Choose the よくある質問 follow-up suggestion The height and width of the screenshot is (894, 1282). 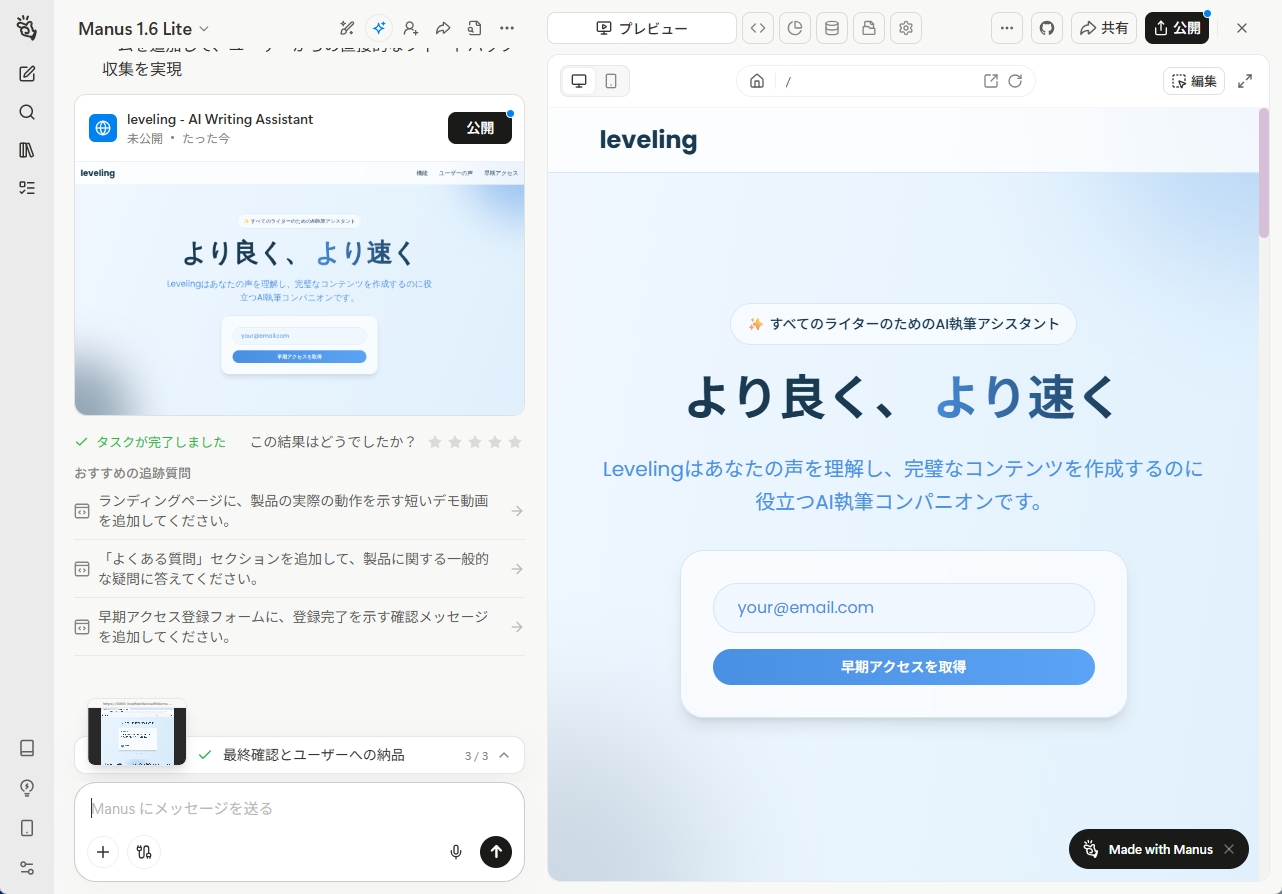(x=299, y=569)
